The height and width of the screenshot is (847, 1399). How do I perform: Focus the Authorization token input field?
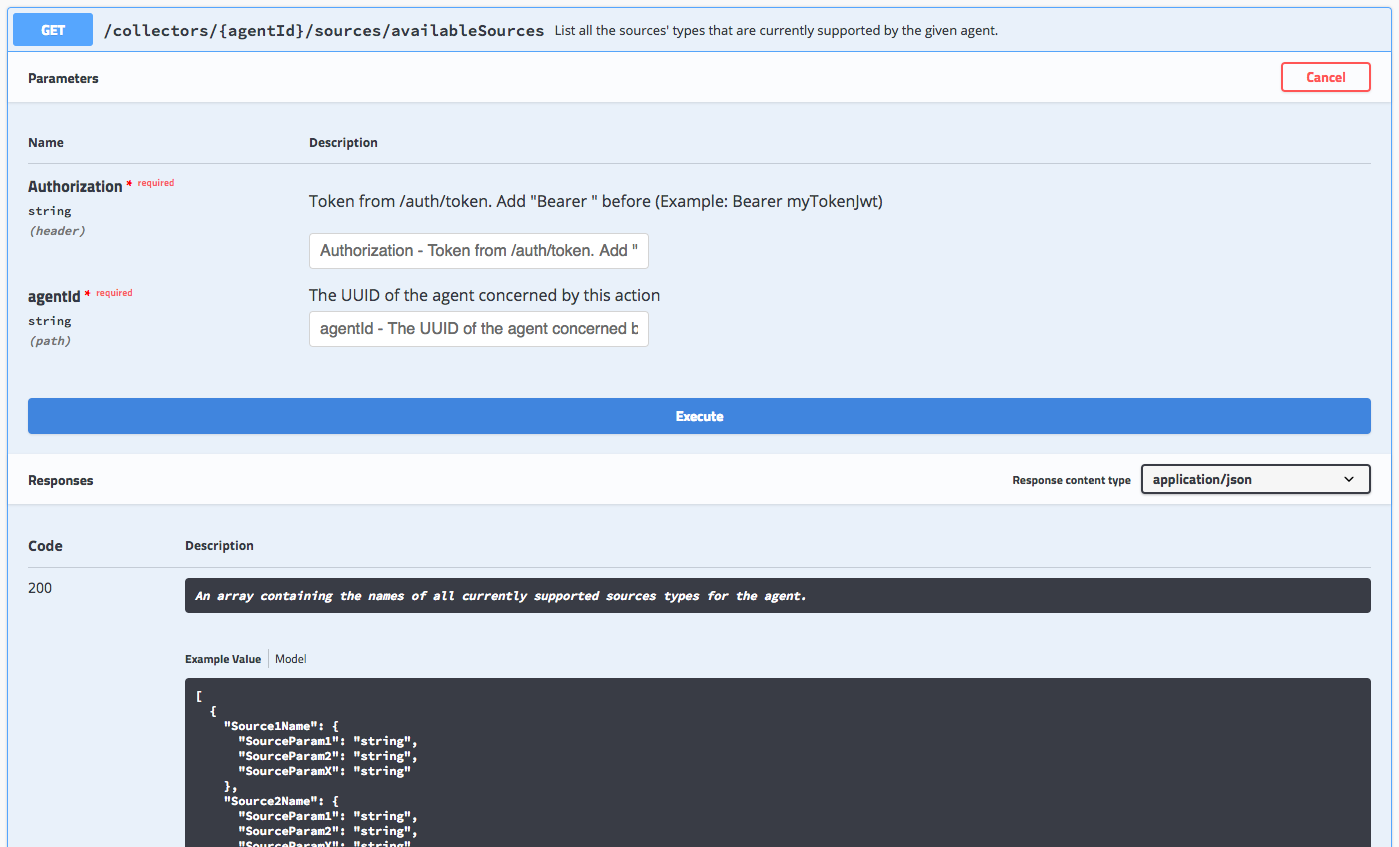(478, 251)
